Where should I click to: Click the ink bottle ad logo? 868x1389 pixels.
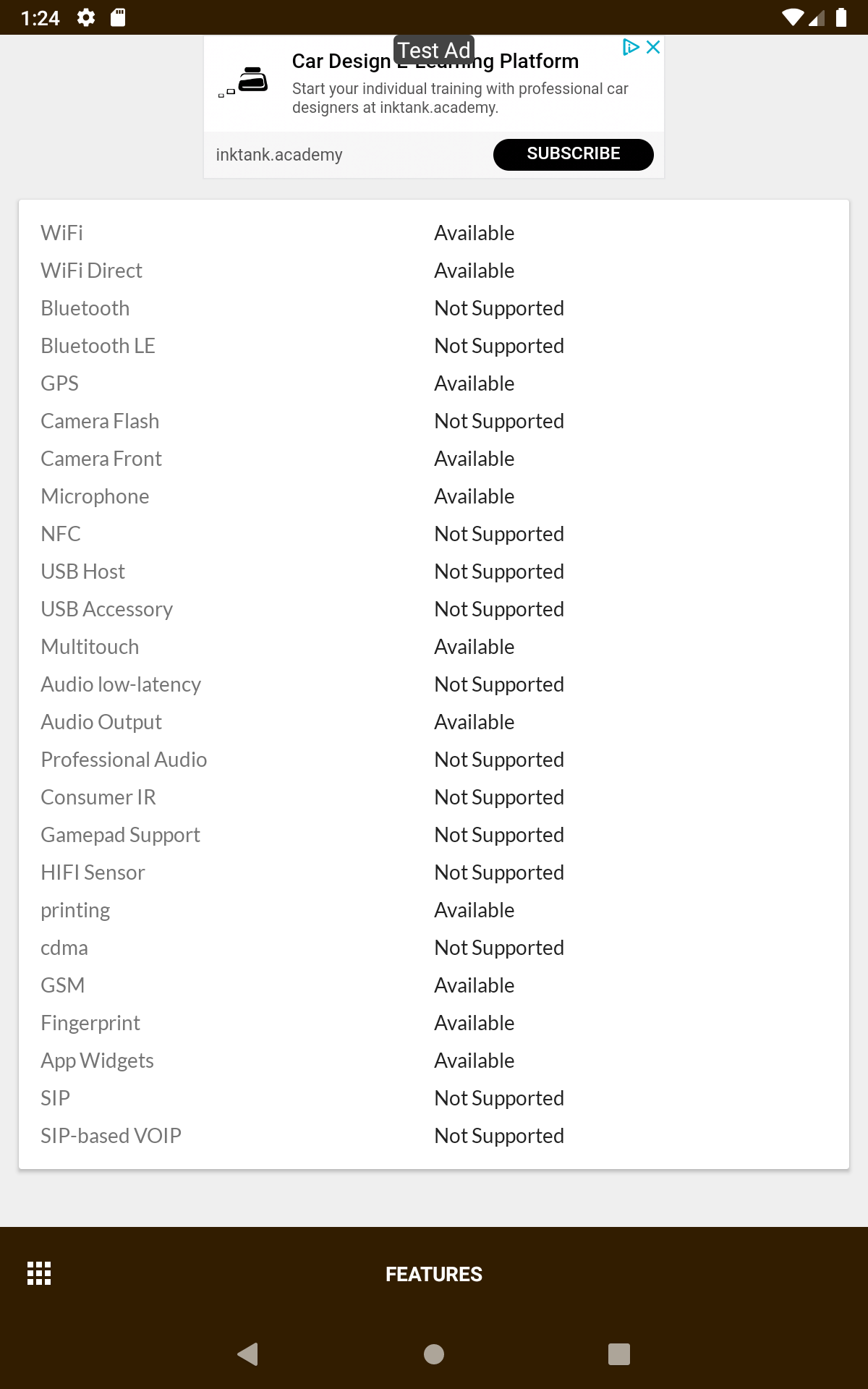click(x=244, y=81)
